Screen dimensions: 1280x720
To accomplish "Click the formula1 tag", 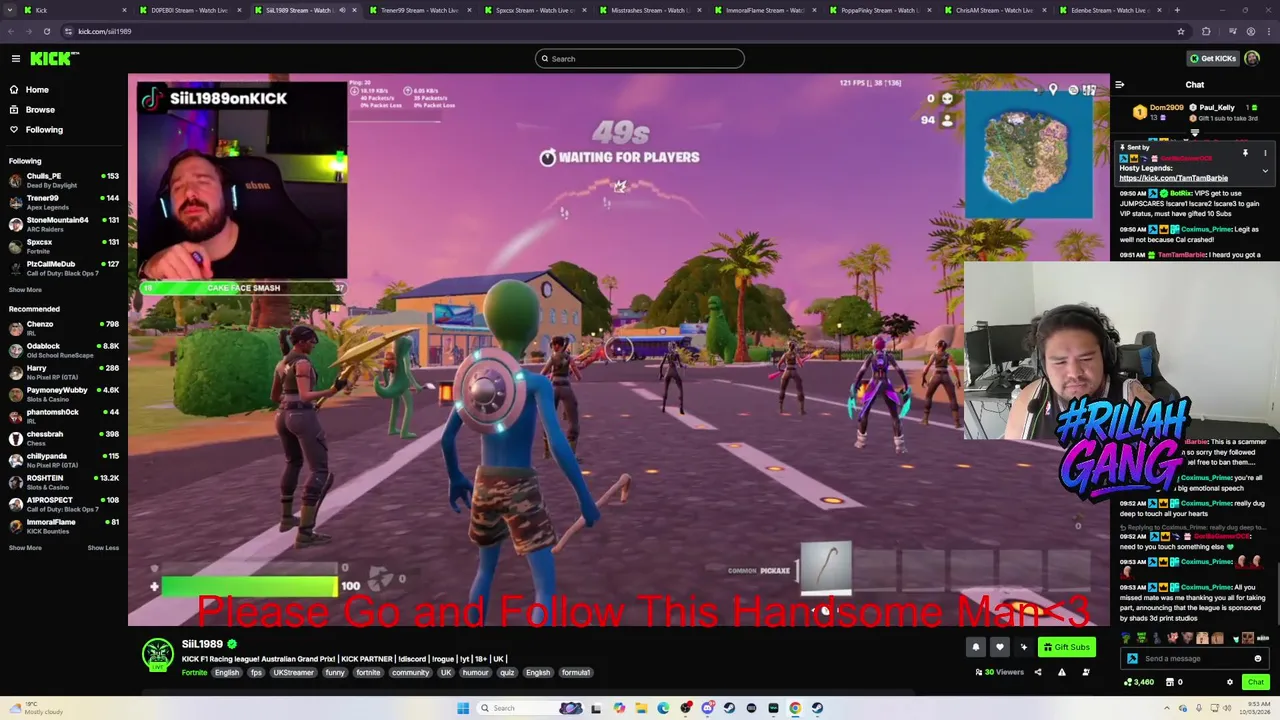I will (x=576, y=673).
